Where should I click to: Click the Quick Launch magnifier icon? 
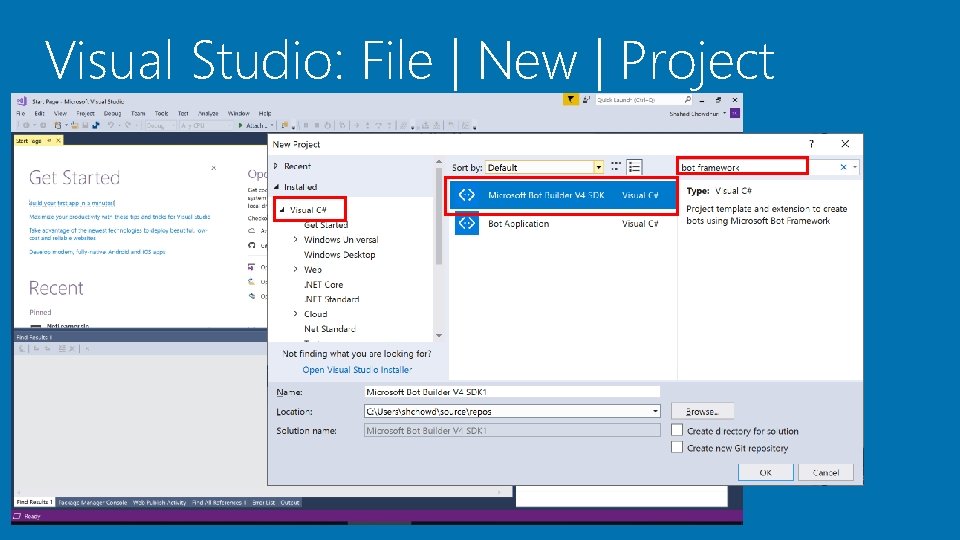coord(688,99)
